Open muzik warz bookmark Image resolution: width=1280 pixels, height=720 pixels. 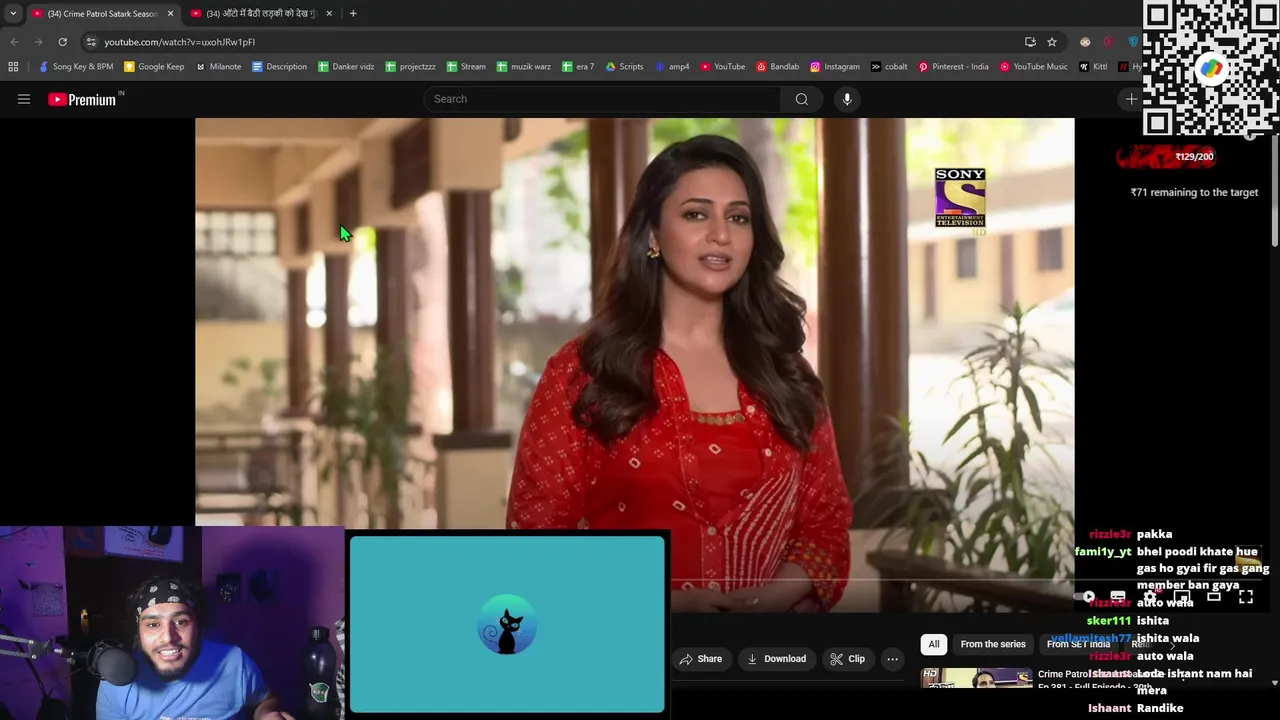(523, 67)
